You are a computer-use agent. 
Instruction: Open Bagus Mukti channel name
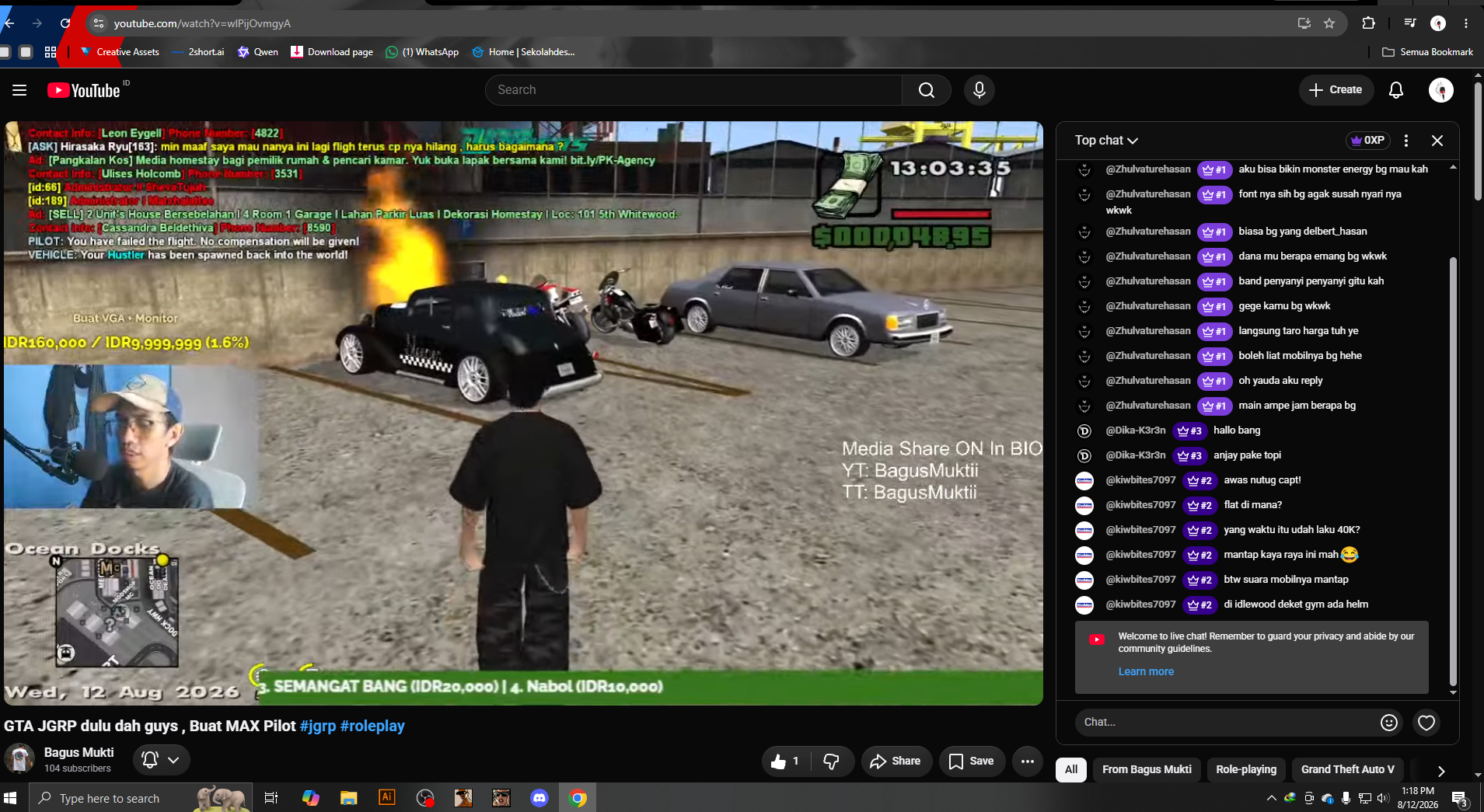click(x=79, y=752)
